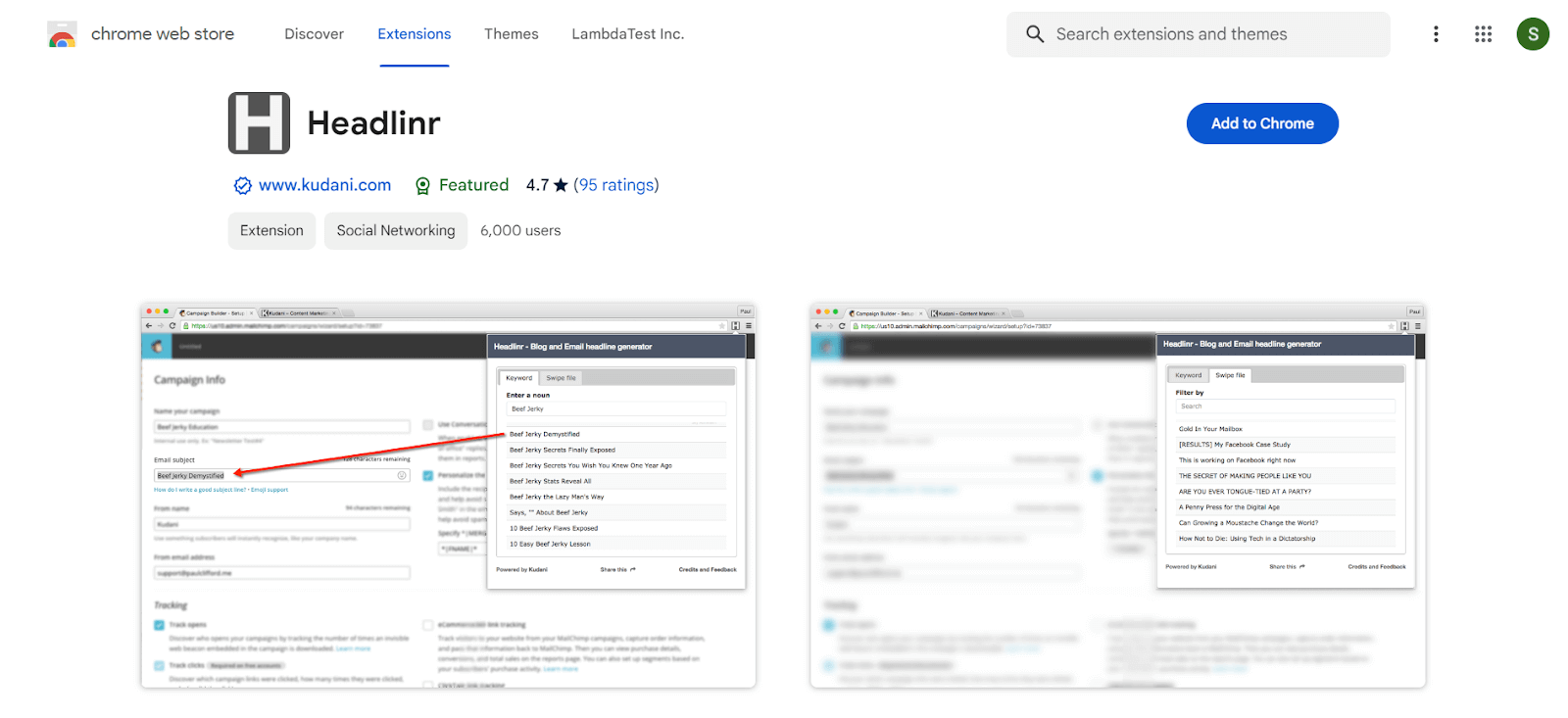The height and width of the screenshot is (718, 1568).
Task: Click the Headlinr H logo icon
Action: pyautogui.click(x=259, y=123)
